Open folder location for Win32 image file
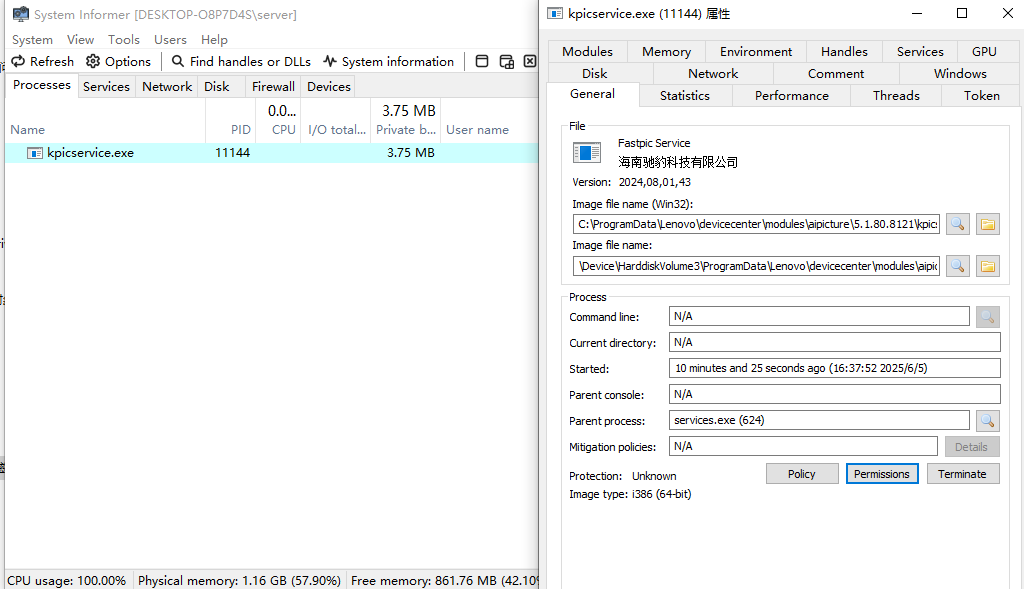The image size is (1024, 589). pyautogui.click(x=987, y=224)
